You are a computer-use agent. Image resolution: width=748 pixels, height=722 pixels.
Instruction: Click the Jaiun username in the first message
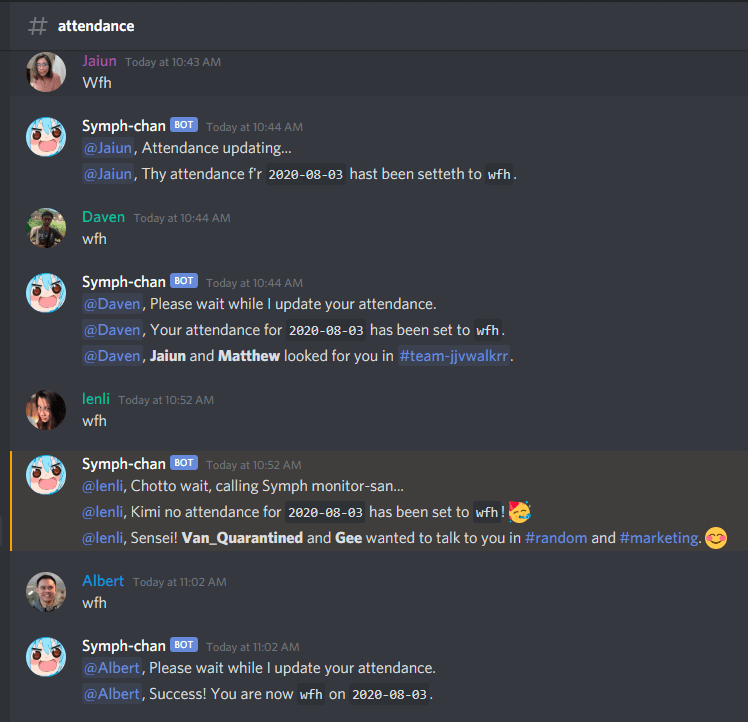pos(99,61)
